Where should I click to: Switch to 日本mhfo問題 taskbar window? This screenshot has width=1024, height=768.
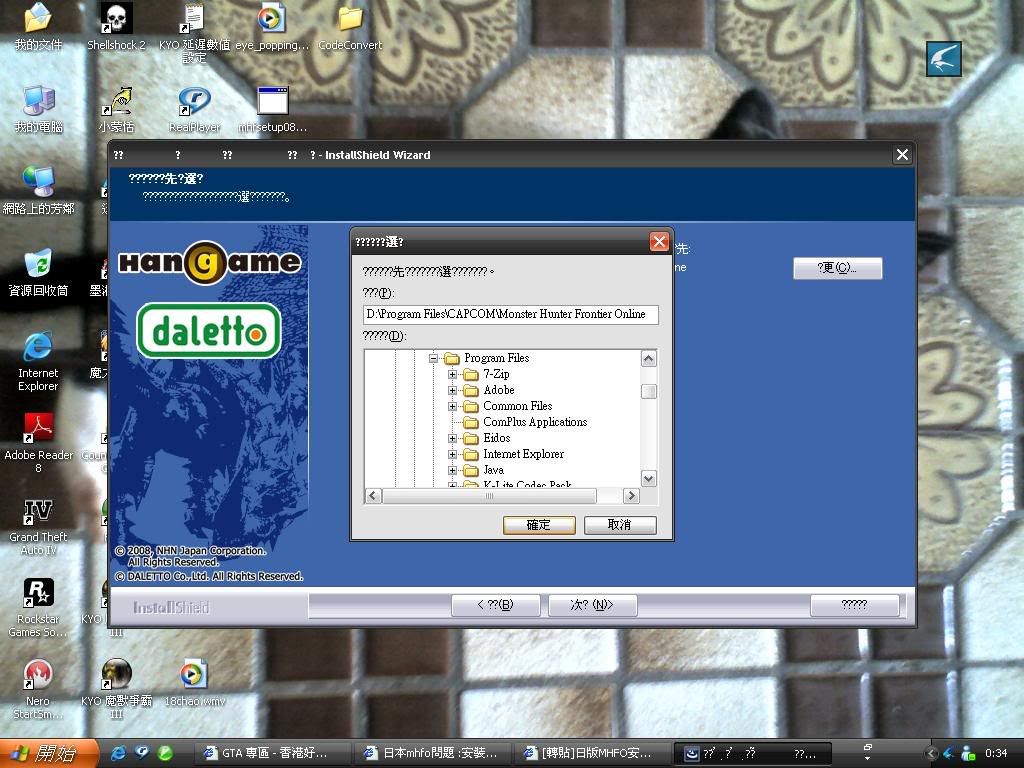tap(433, 754)
